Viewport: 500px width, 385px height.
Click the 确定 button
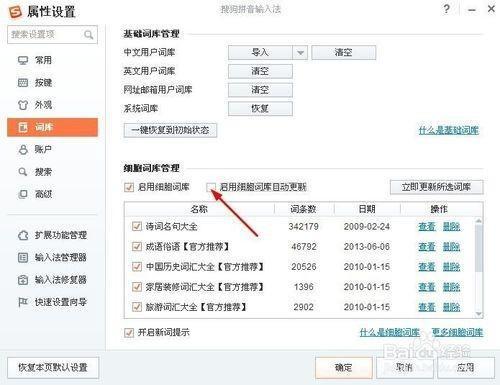(x=344, y=368)
